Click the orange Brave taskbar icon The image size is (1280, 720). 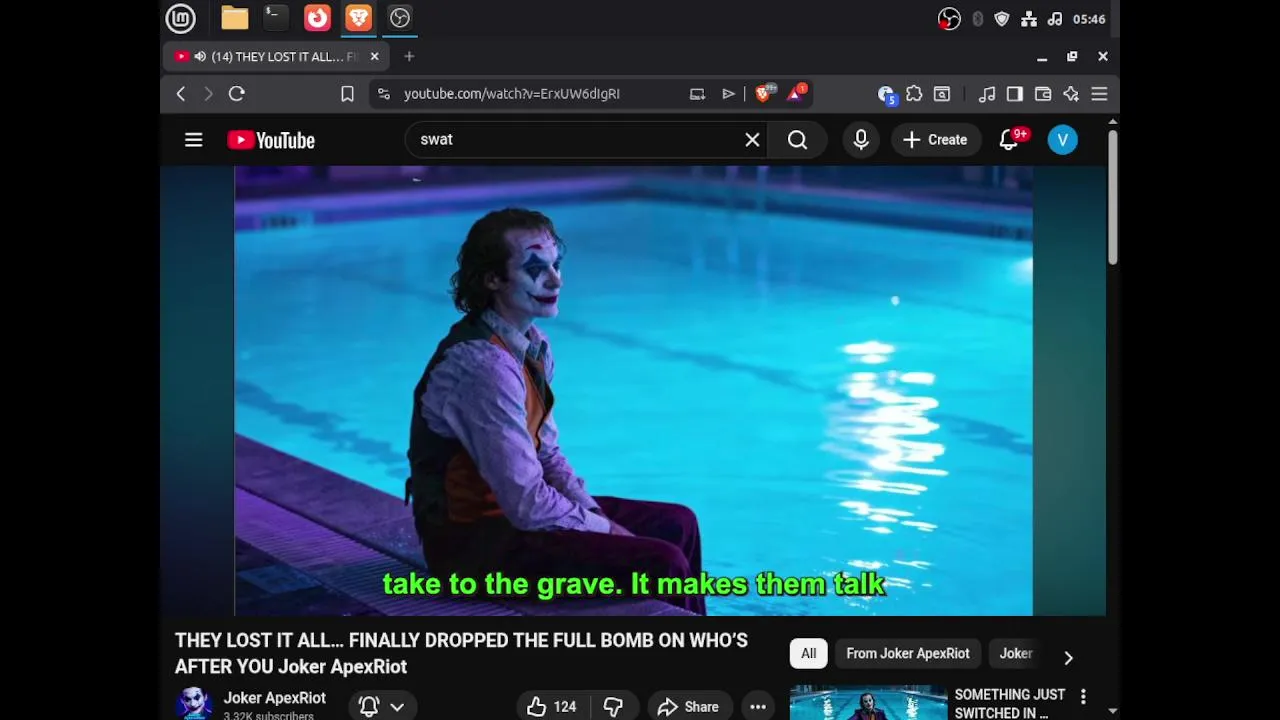(x=359, y=18)
